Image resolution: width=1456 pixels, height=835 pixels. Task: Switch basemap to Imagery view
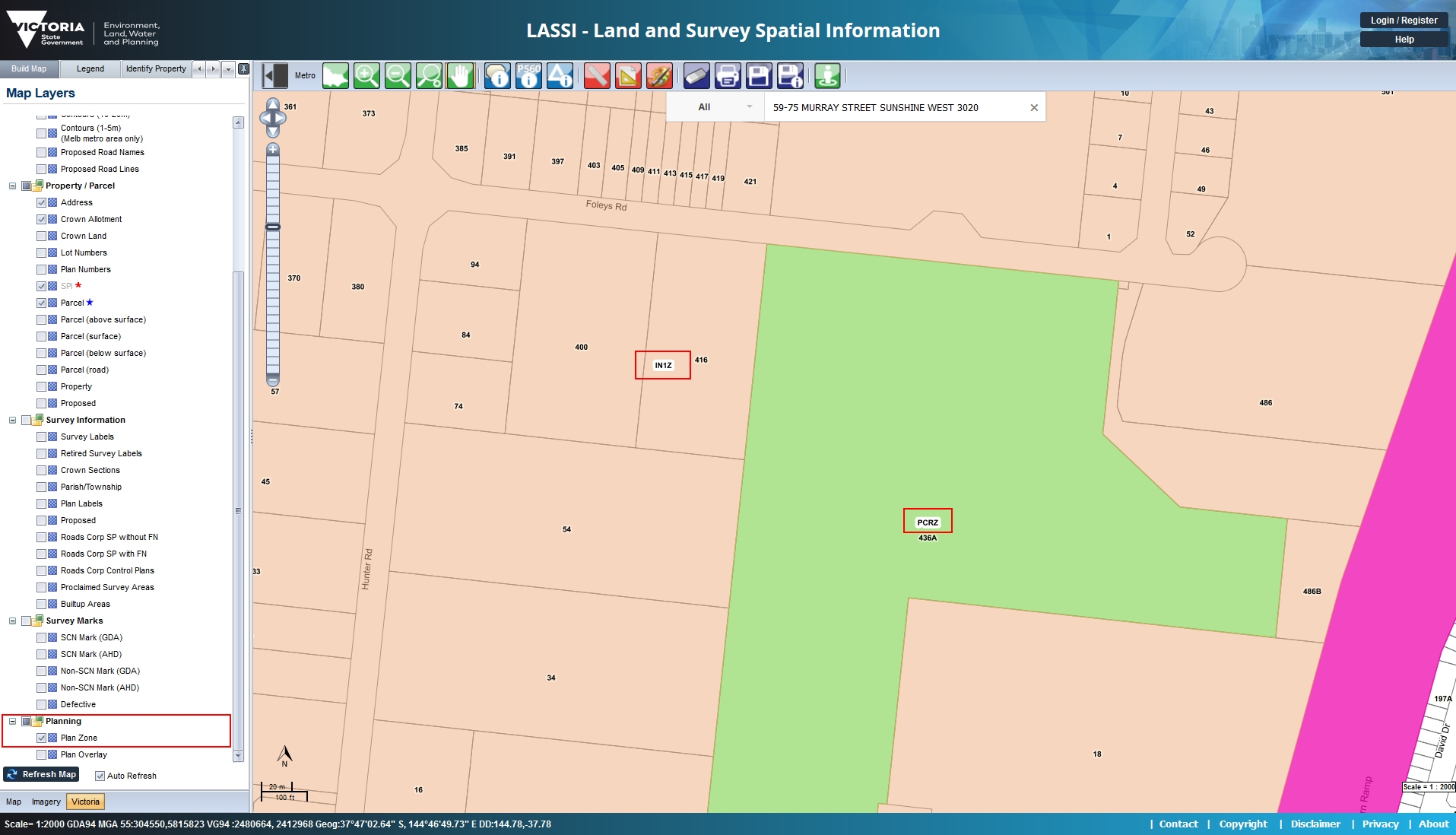tap(46, 802)
